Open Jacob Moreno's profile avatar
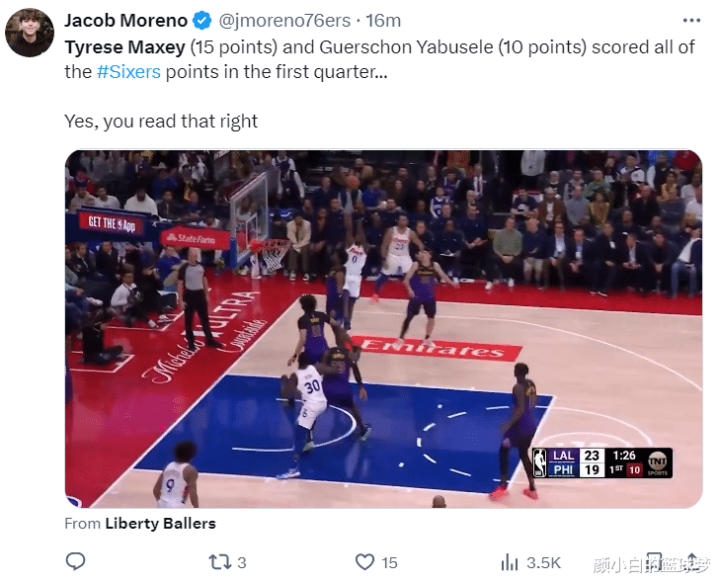This screenshot has width=719, height=584. [x=29, y=33]
